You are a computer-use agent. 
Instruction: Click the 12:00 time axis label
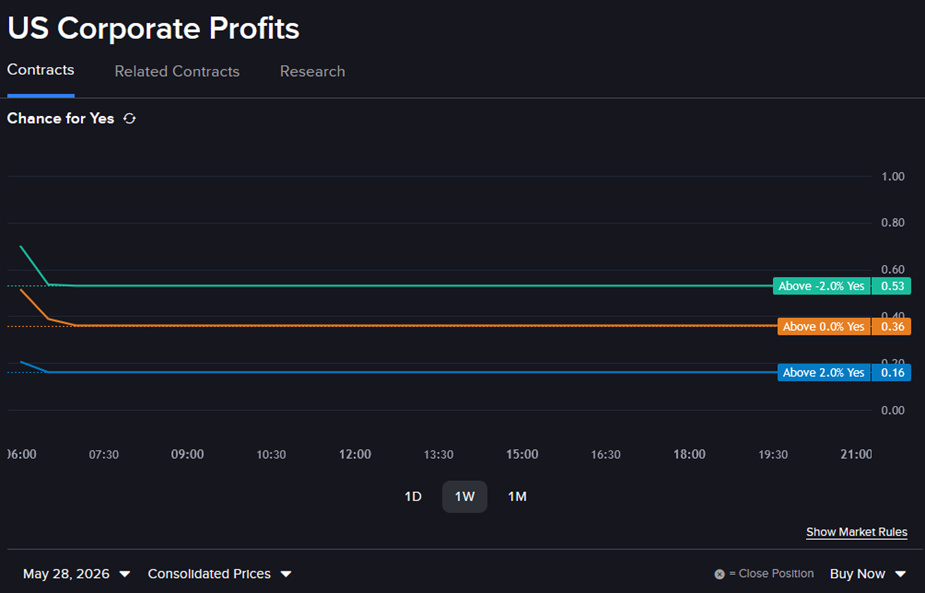(355, 454)
